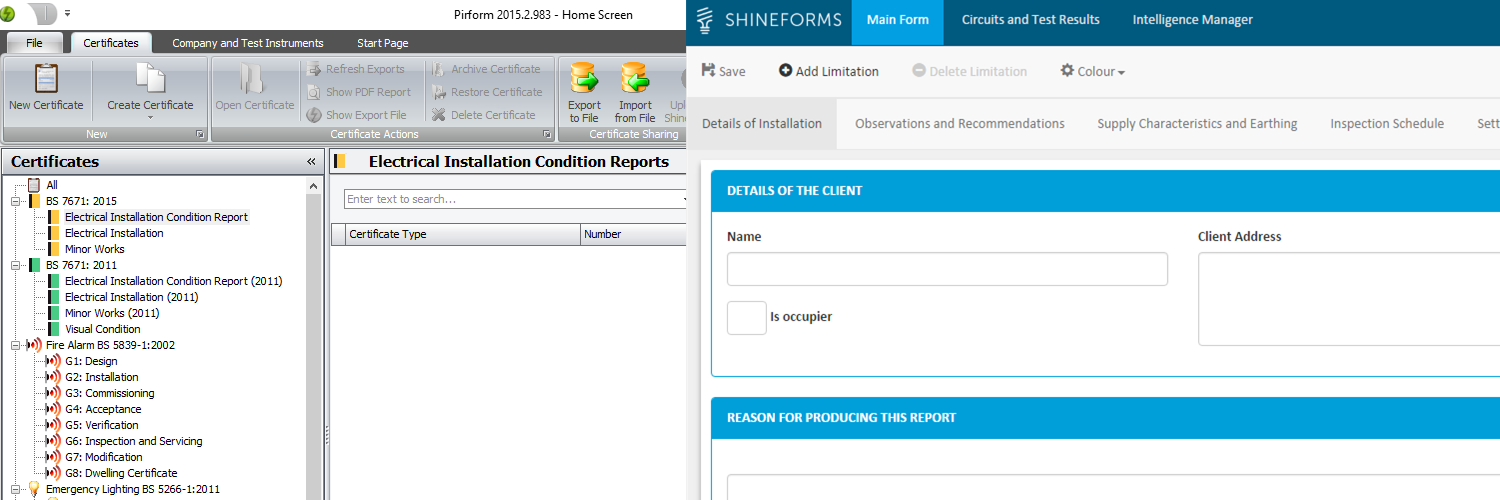Viewport: 1500px width, 500px height.
Task: Click the Save button in Shineforms
Action: [723, 71]
